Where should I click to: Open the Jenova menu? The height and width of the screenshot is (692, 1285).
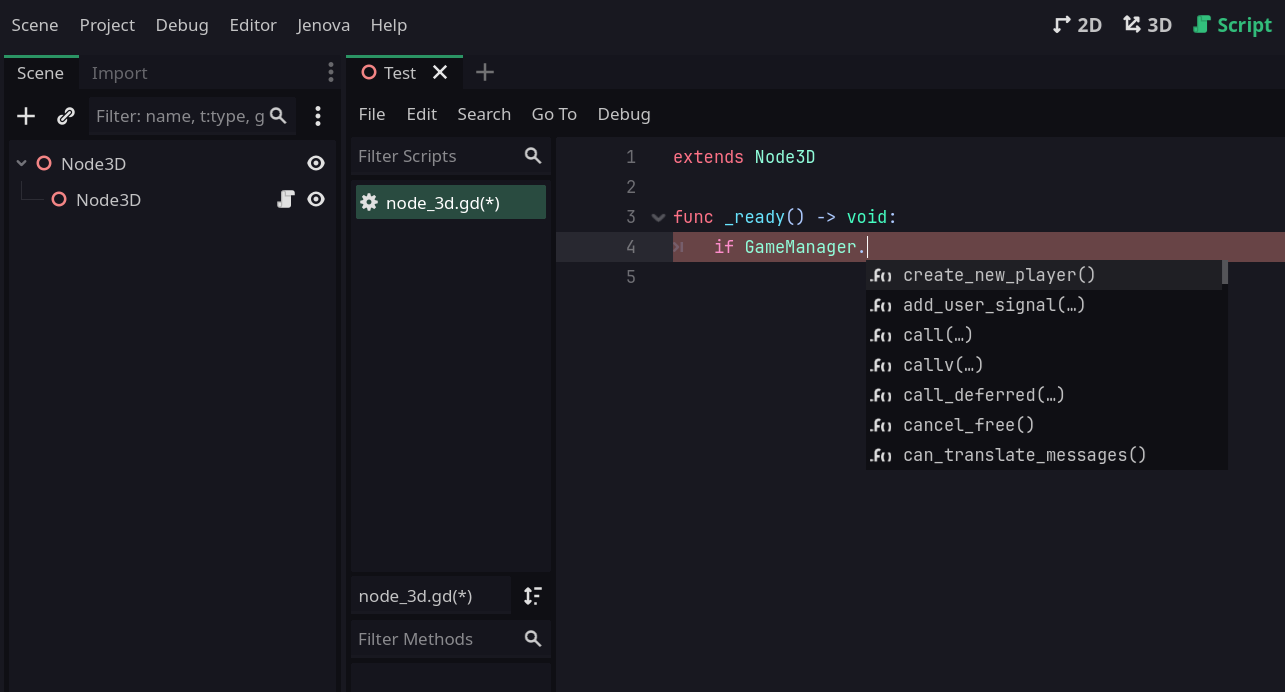point(324,25)
